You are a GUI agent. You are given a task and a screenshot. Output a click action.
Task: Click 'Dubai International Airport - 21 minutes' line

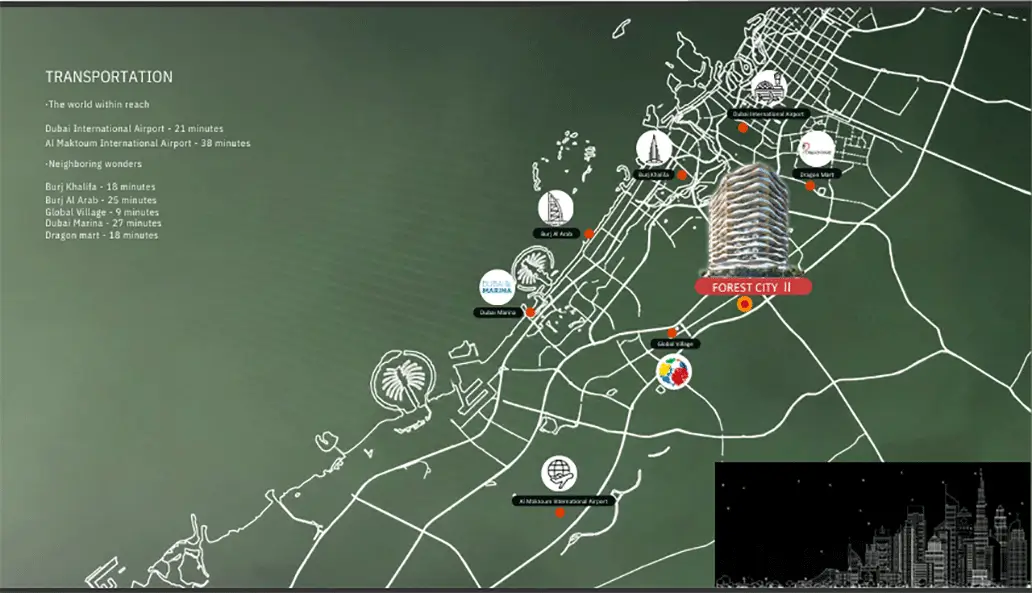134,128
